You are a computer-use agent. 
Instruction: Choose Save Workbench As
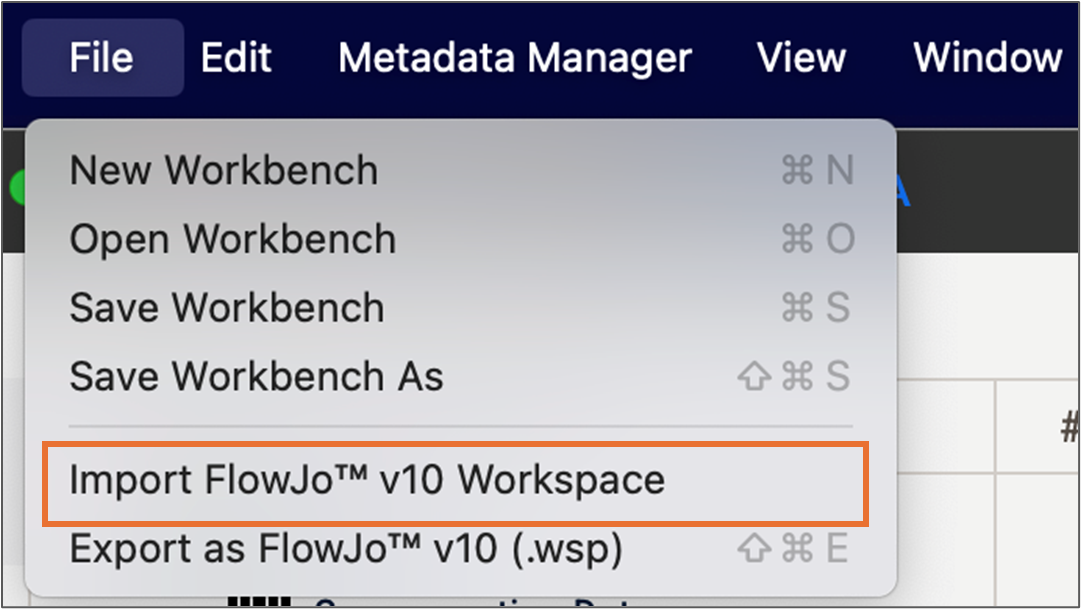(256, 377)
